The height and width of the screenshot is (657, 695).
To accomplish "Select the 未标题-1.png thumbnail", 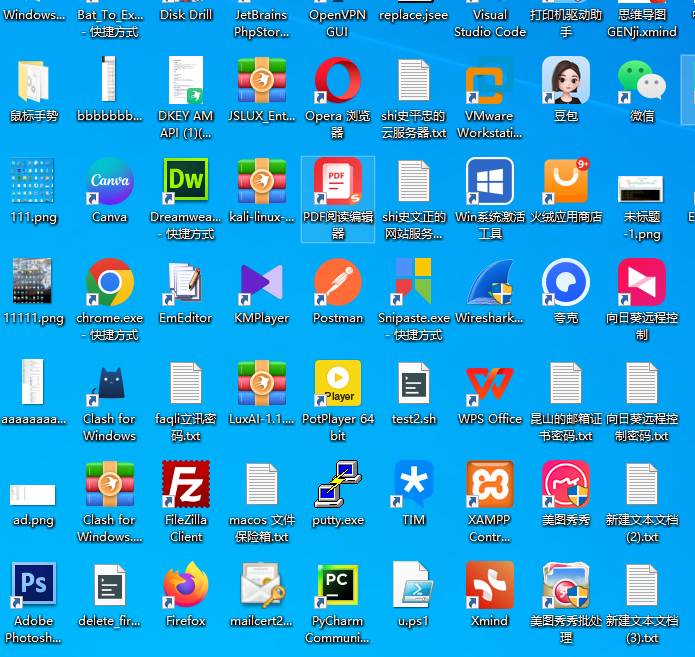I will point(641,189).
